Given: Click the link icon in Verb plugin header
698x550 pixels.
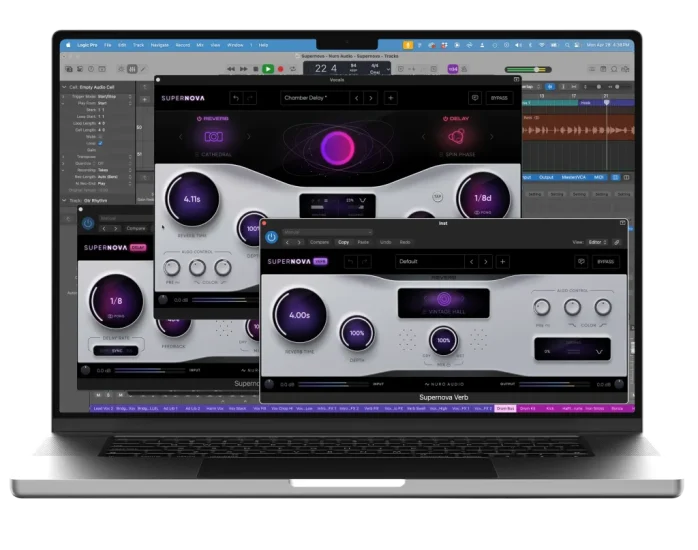Looking at the screenshot, I should [617, 242].
